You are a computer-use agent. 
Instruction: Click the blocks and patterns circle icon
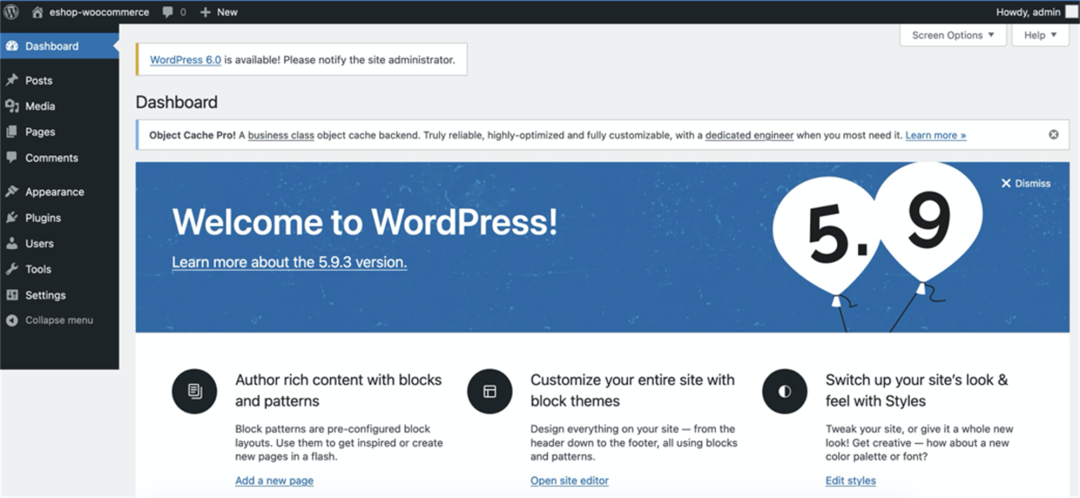pyautogui.click(x=194, y=391)
